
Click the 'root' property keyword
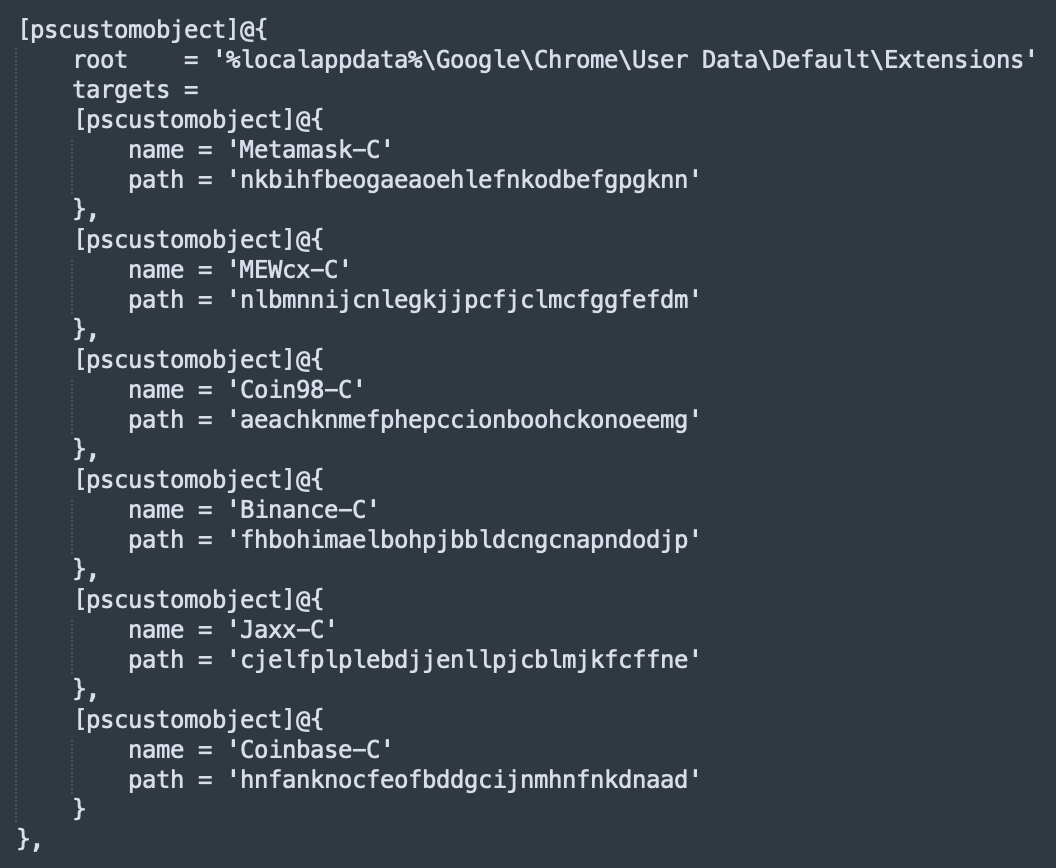pos(100,59)
